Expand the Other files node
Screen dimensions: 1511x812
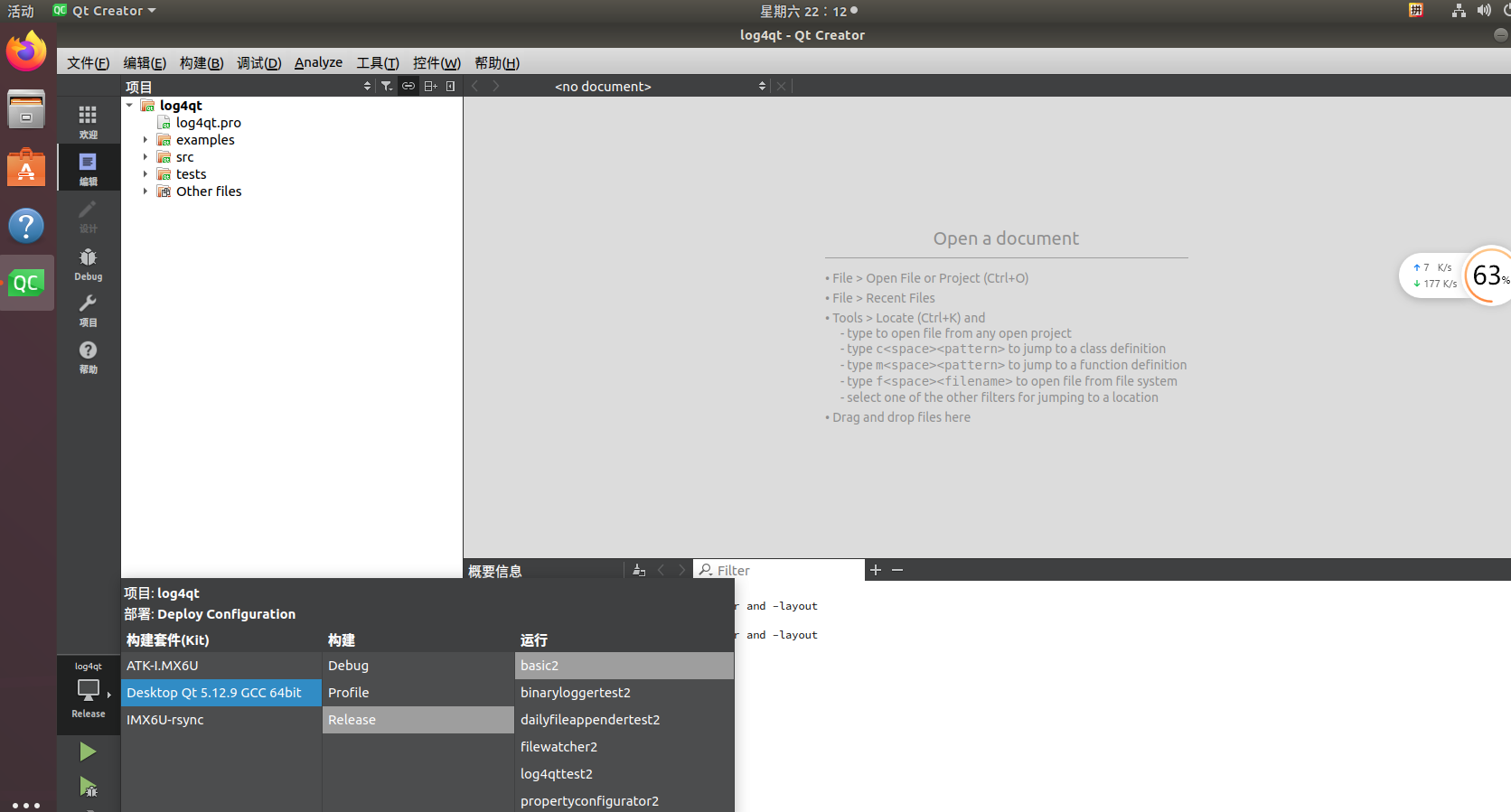pos(145,191)
